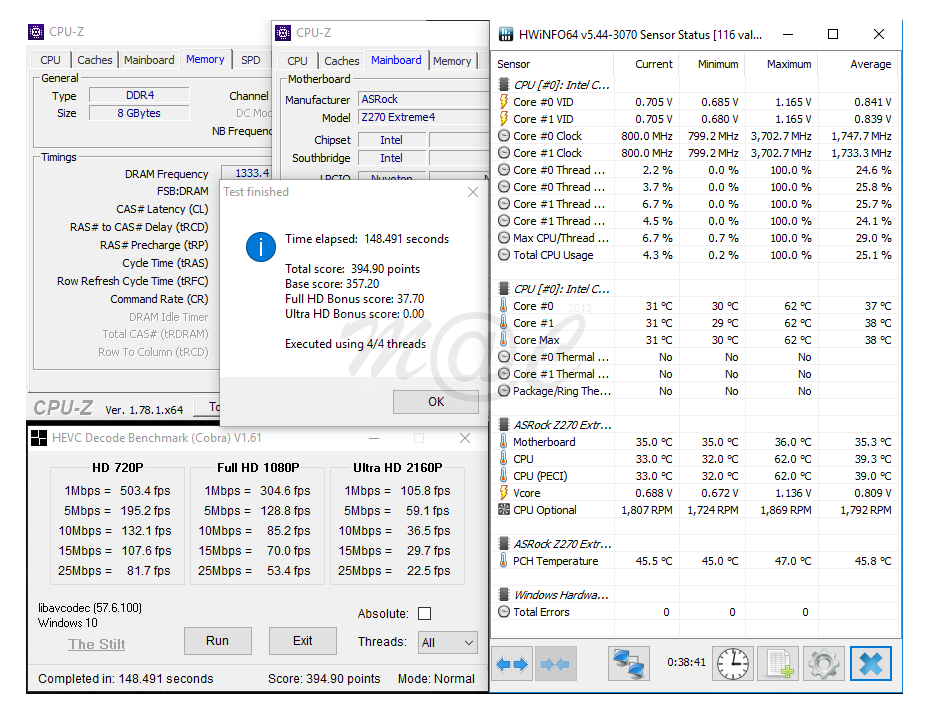Click CPU Optional fan icon
929x714 pixels.
point(504,510)
